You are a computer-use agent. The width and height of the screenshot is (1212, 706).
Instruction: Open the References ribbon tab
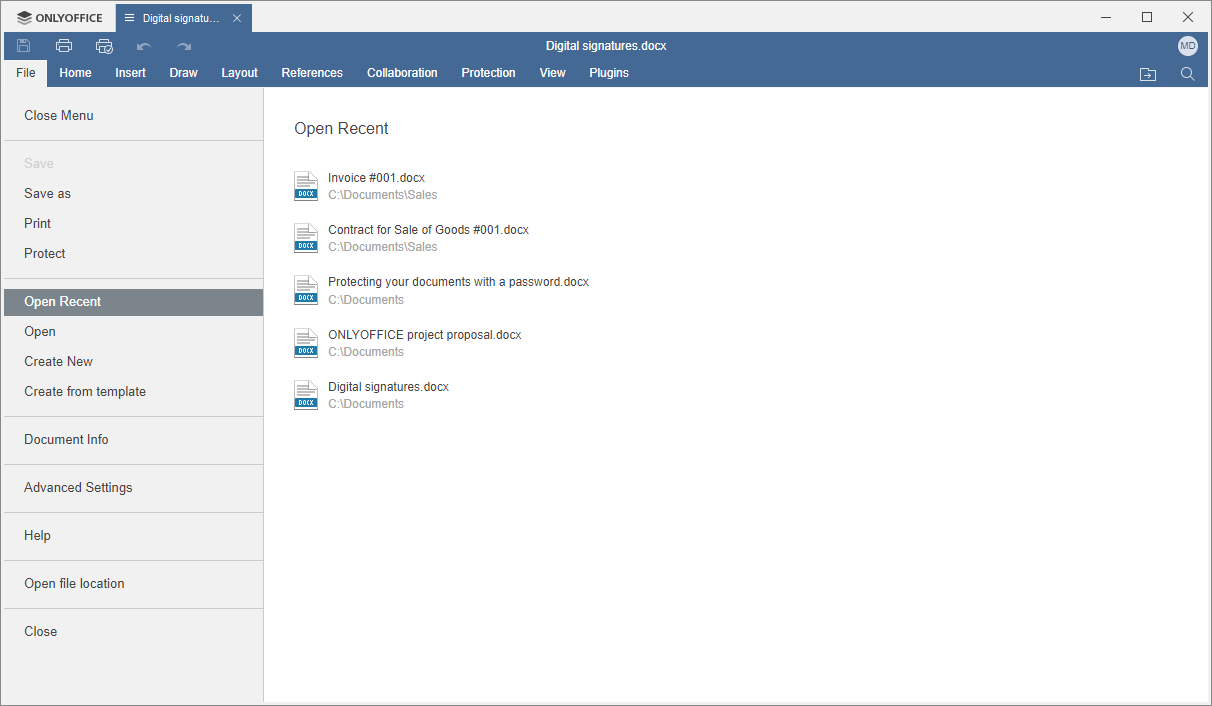pos(311,72)
